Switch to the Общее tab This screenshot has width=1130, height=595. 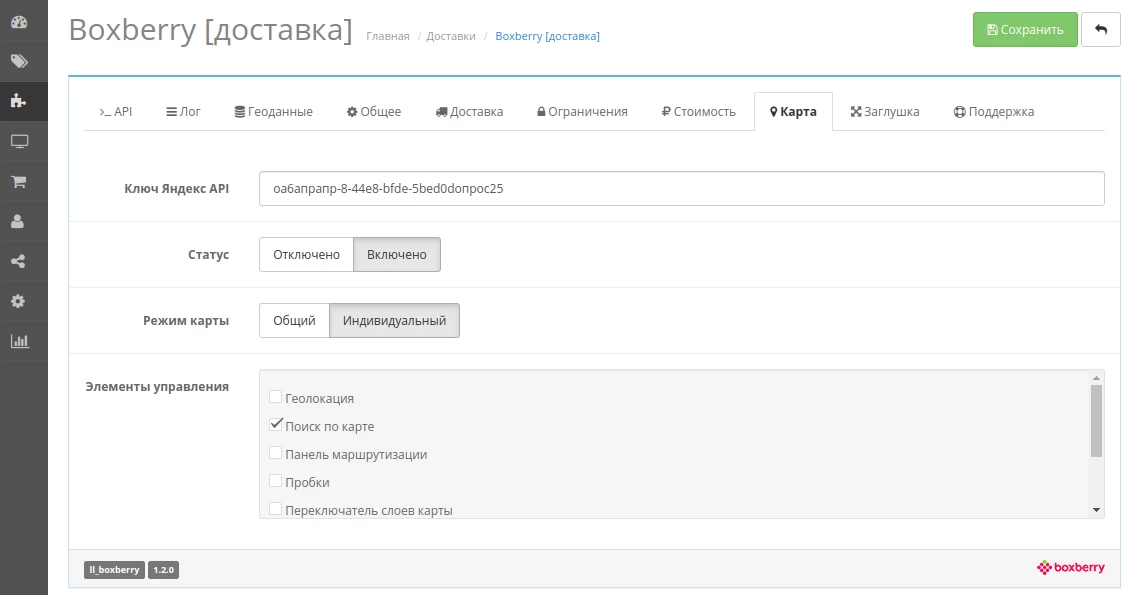pos(374,112)
